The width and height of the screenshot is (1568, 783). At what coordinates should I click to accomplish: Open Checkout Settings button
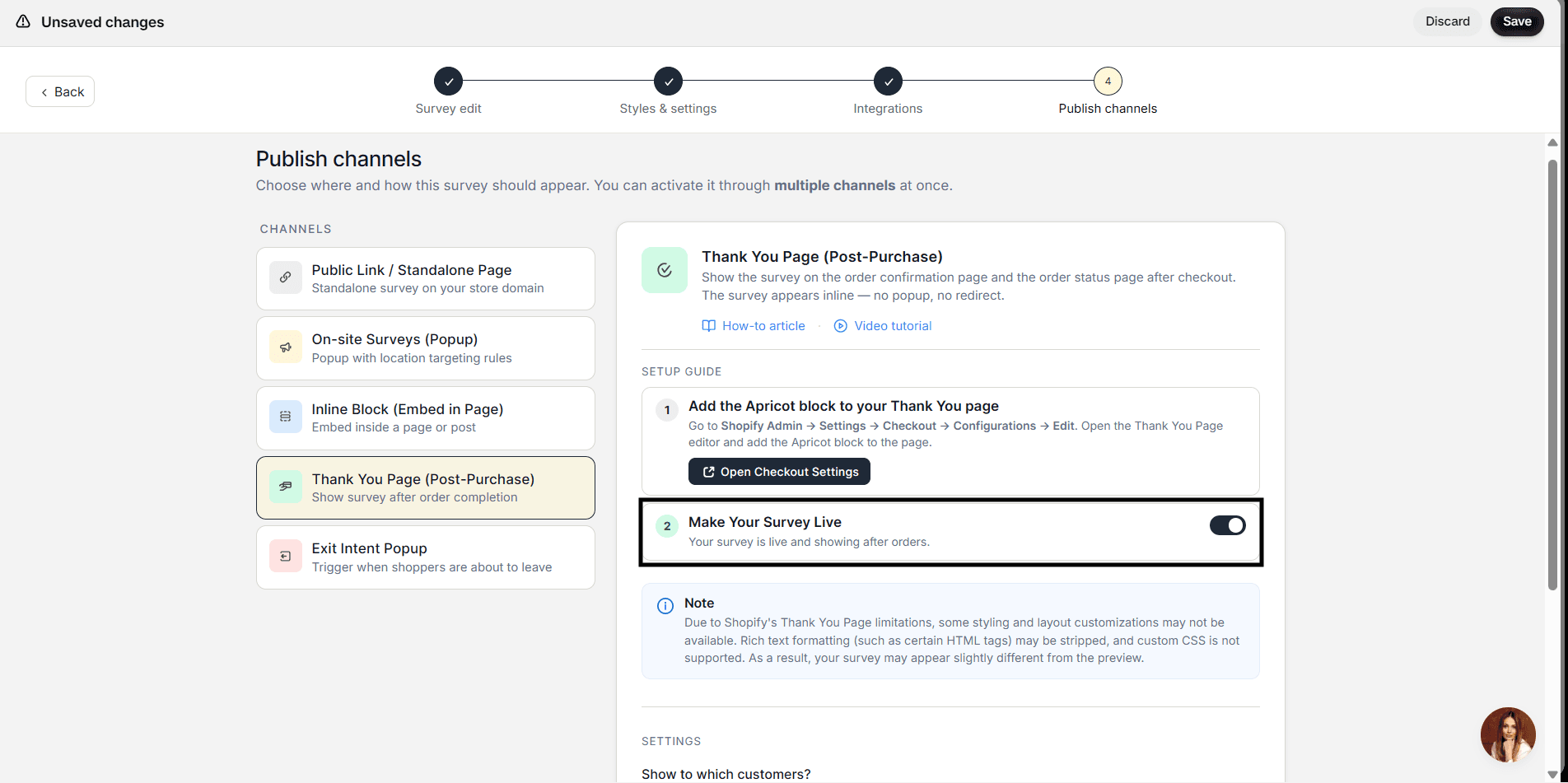pyautogui.click(x=779, y=472)
